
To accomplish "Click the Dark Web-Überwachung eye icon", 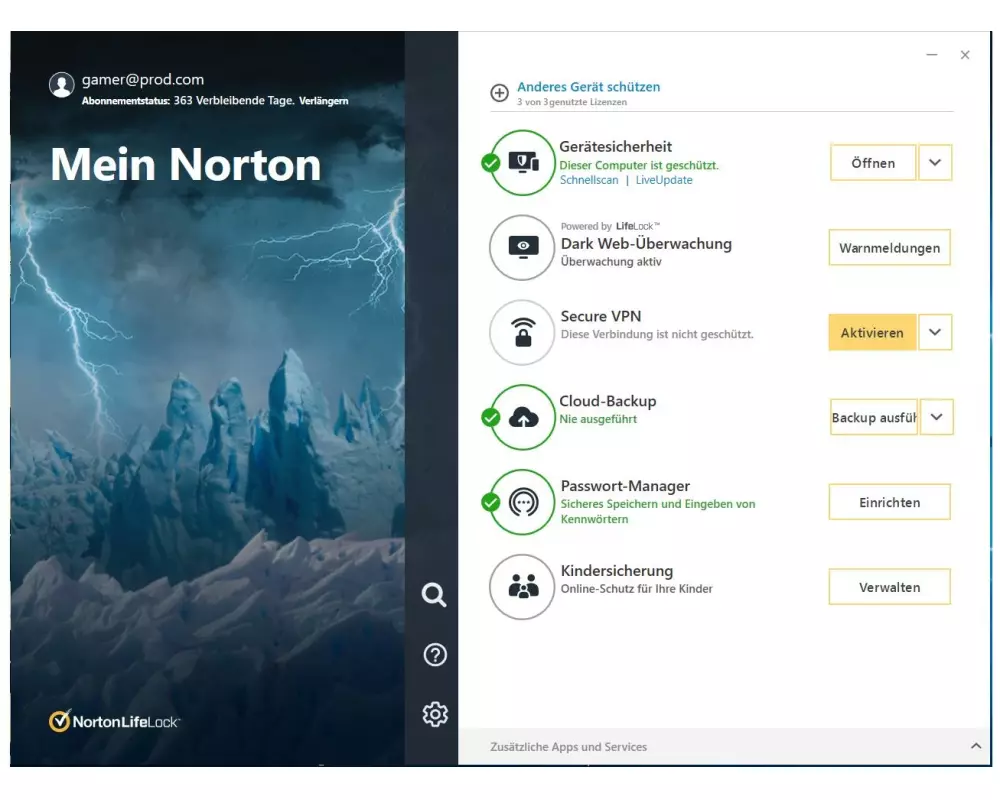I will coord(522,247).
